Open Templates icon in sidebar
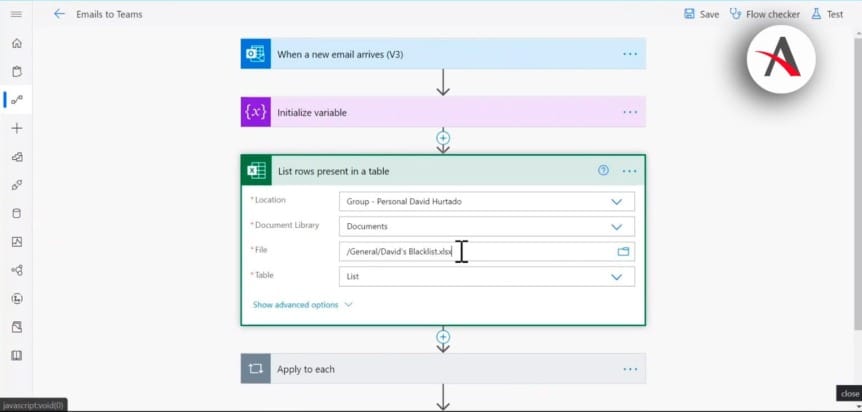The height and width of the screenshot is (412, 862). point(16,157)
